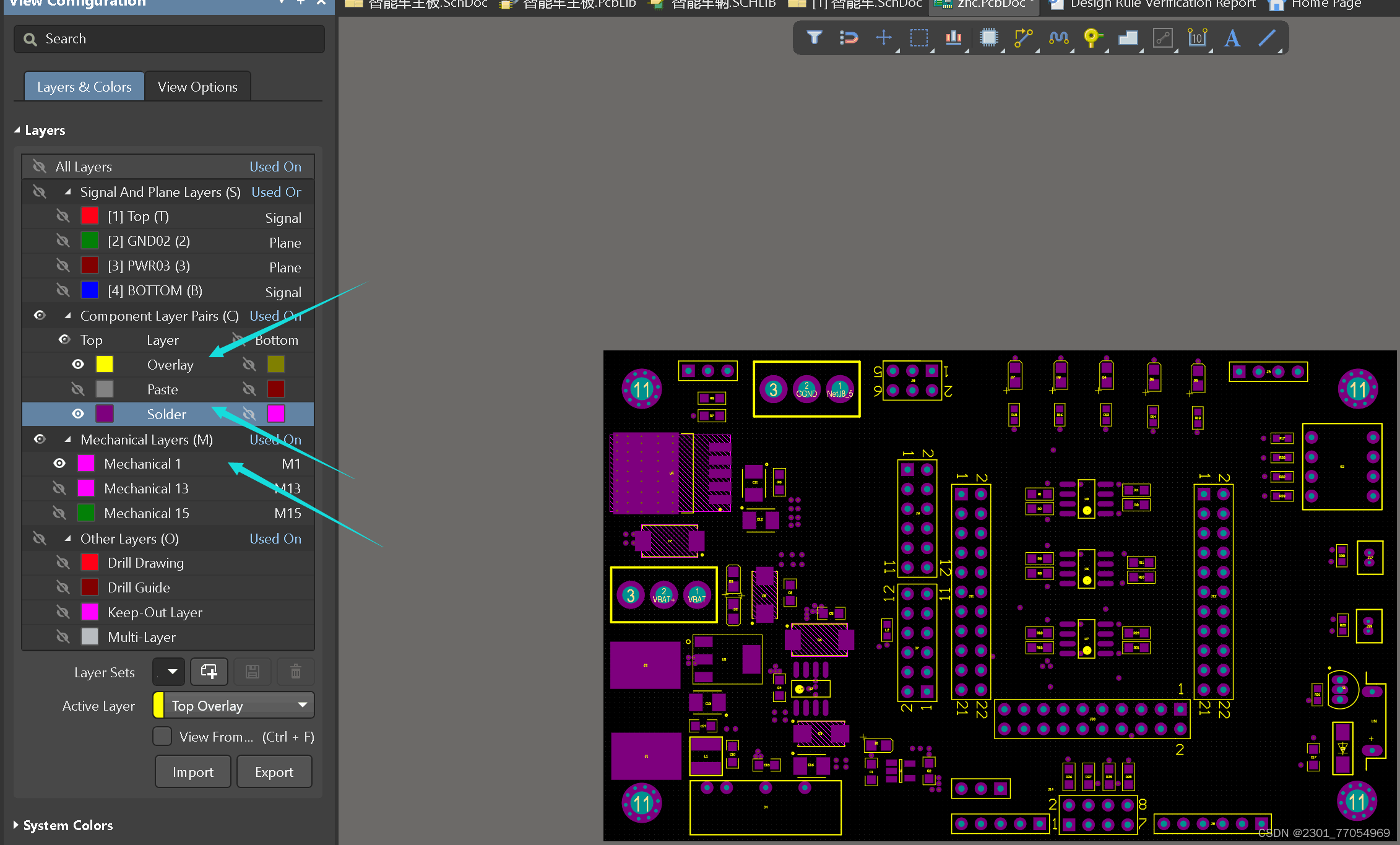Click the Place Via icon
Screen dimensions: 1400x845
pyautogui.click(x=1092, y=38)
